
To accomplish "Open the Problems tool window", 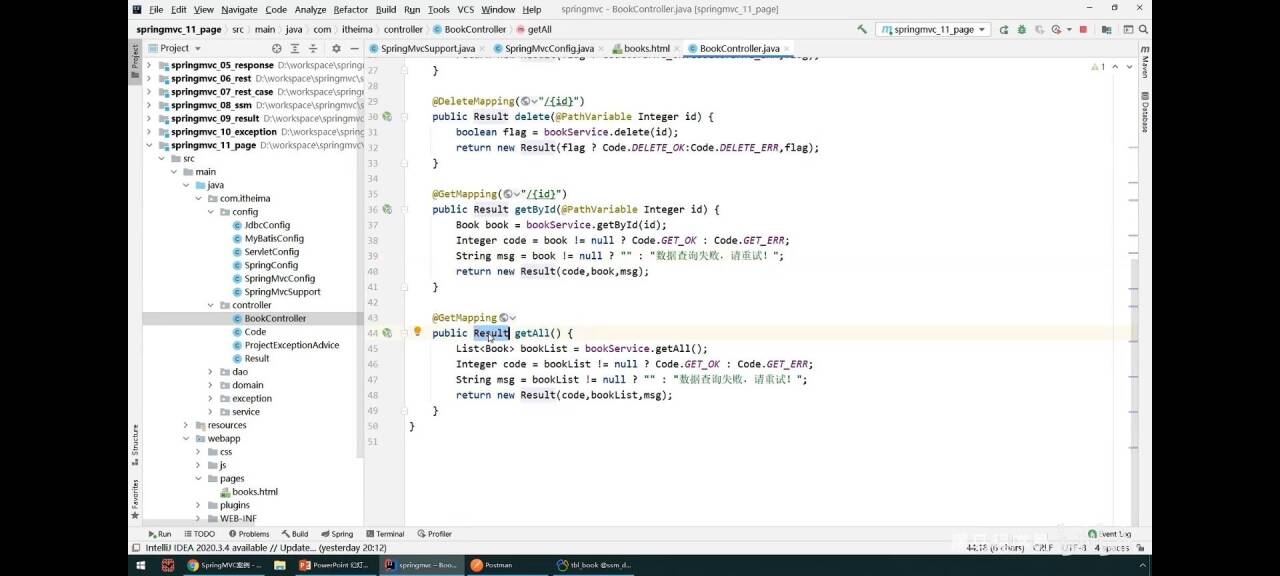I will [x=248, y=534].
